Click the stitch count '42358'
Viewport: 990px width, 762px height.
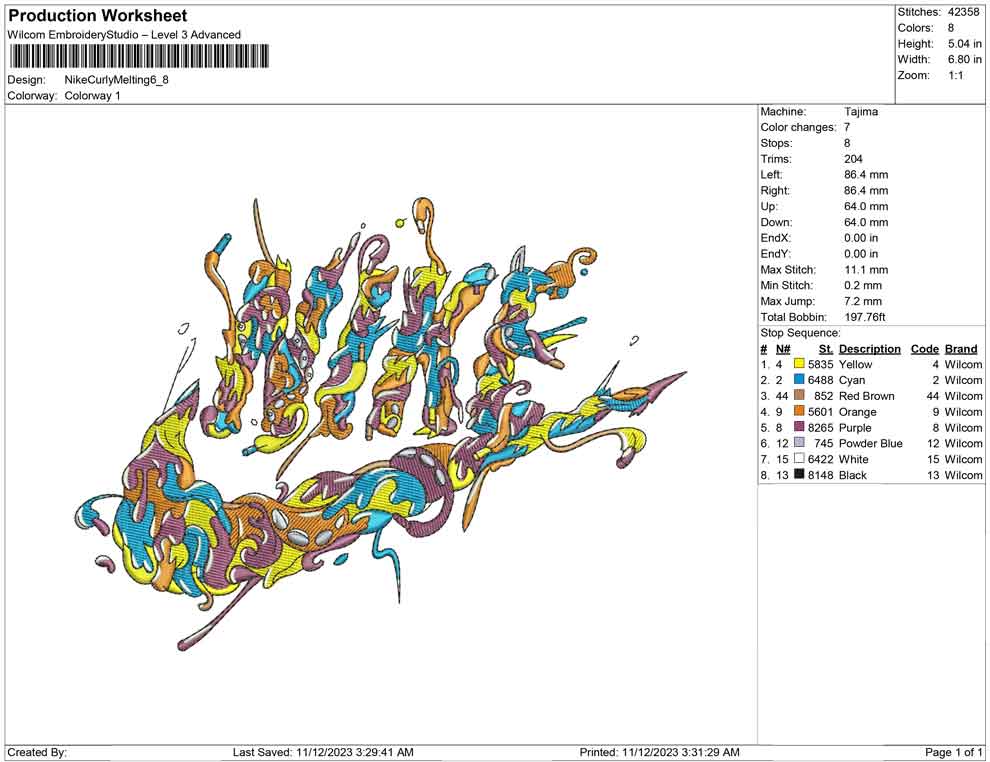(x=963, y=12)
